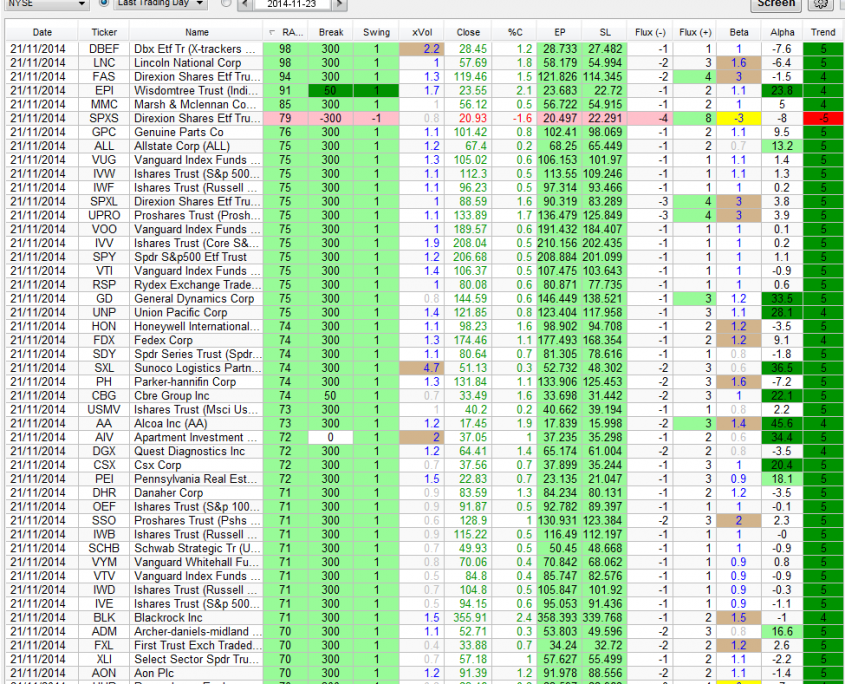Viewport: 845px width, 684px height.
Task: Sort by the Ticker column header
Action: pyautogui.click(x=103, y=32)
